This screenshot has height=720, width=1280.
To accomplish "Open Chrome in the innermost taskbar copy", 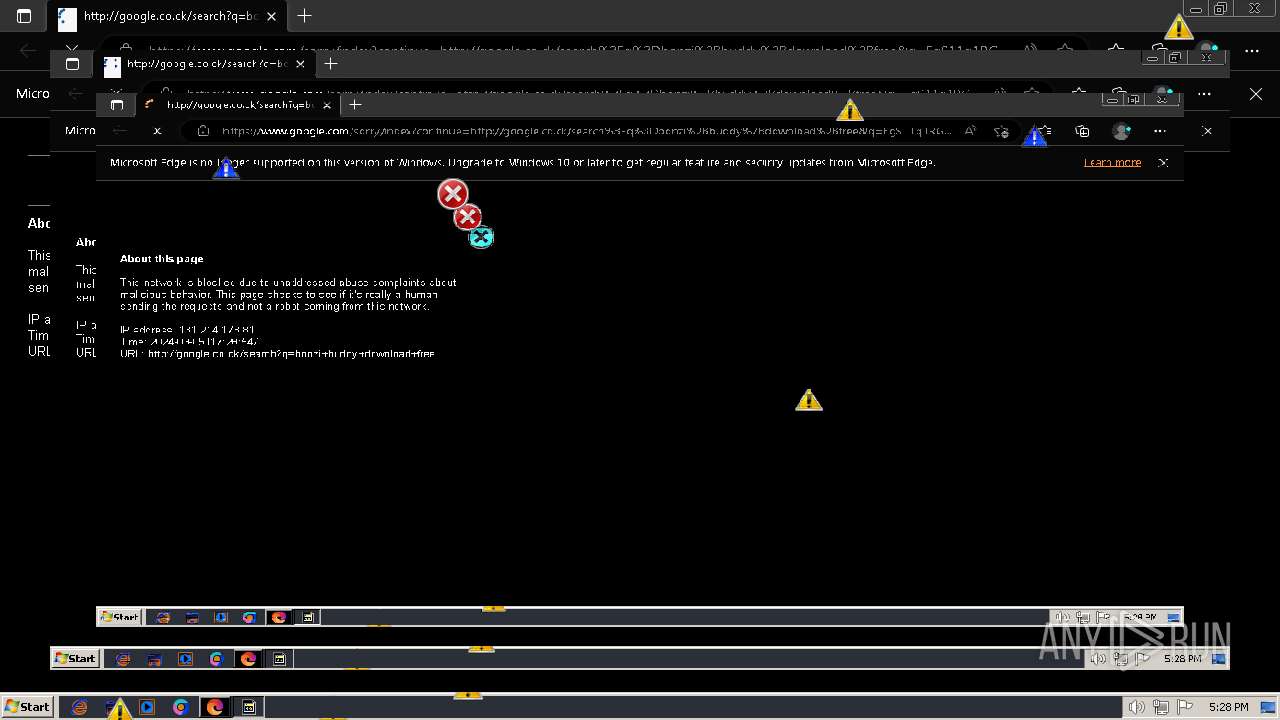I will coord(249,617).
